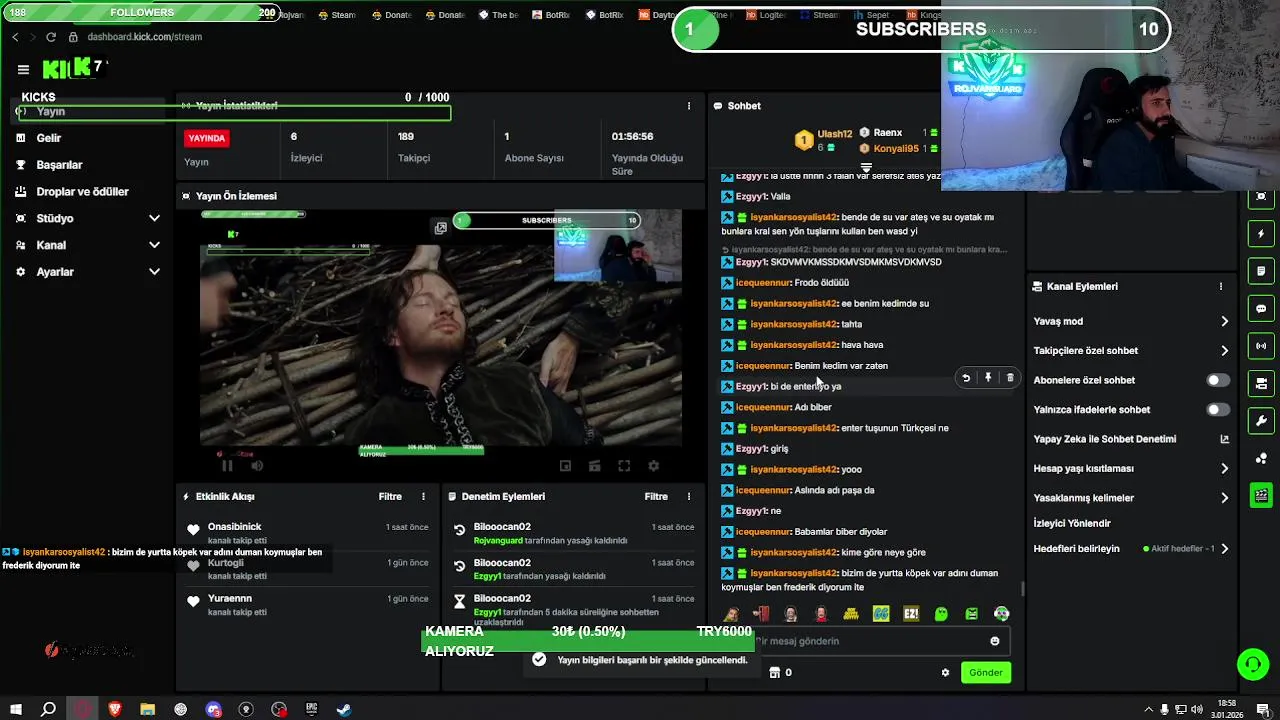Click the reply icon on hovered chat message
The width and height of the screenshot is (1280, 720).
pos(966,378)
